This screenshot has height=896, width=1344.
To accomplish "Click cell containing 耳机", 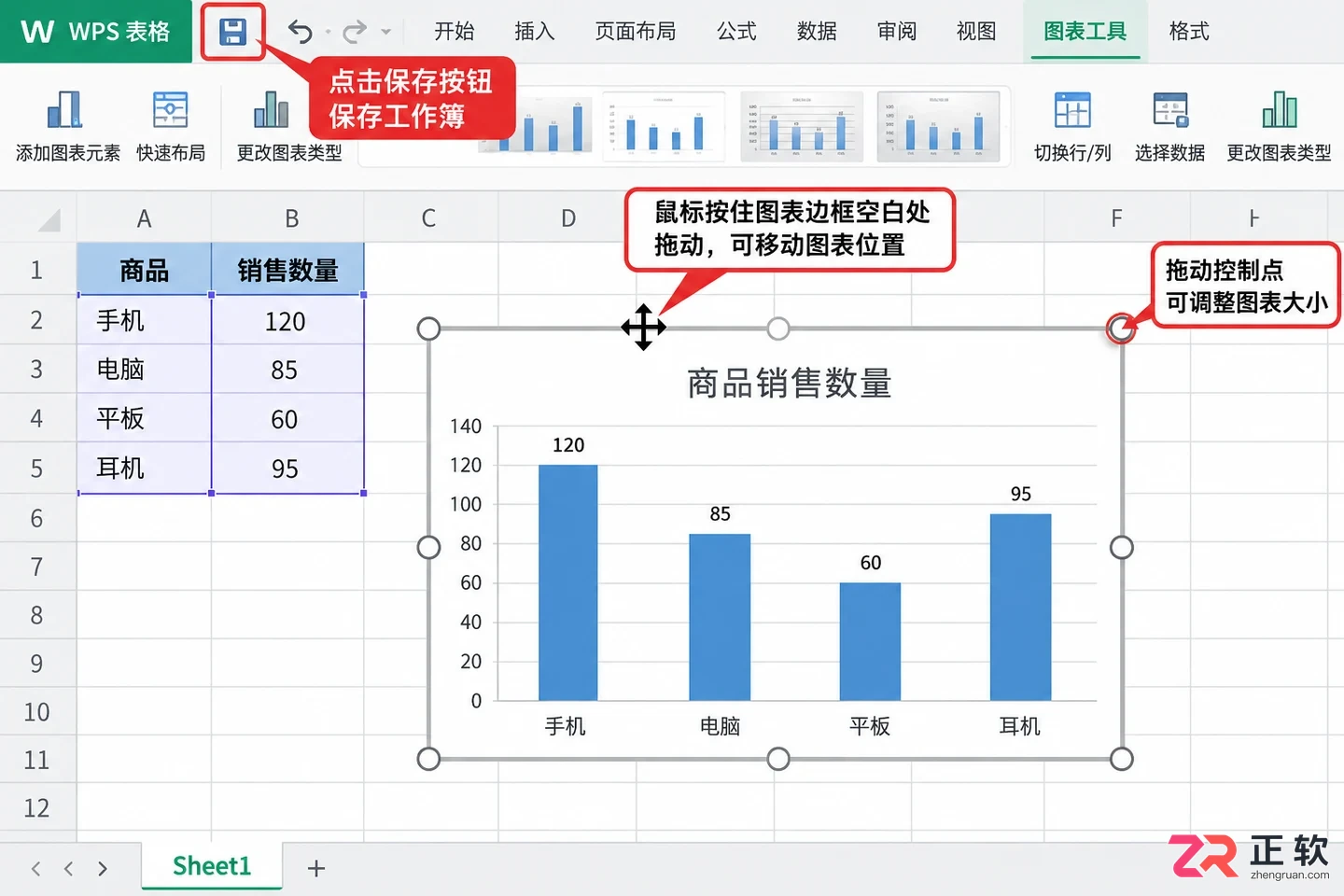I will [145, 468].
